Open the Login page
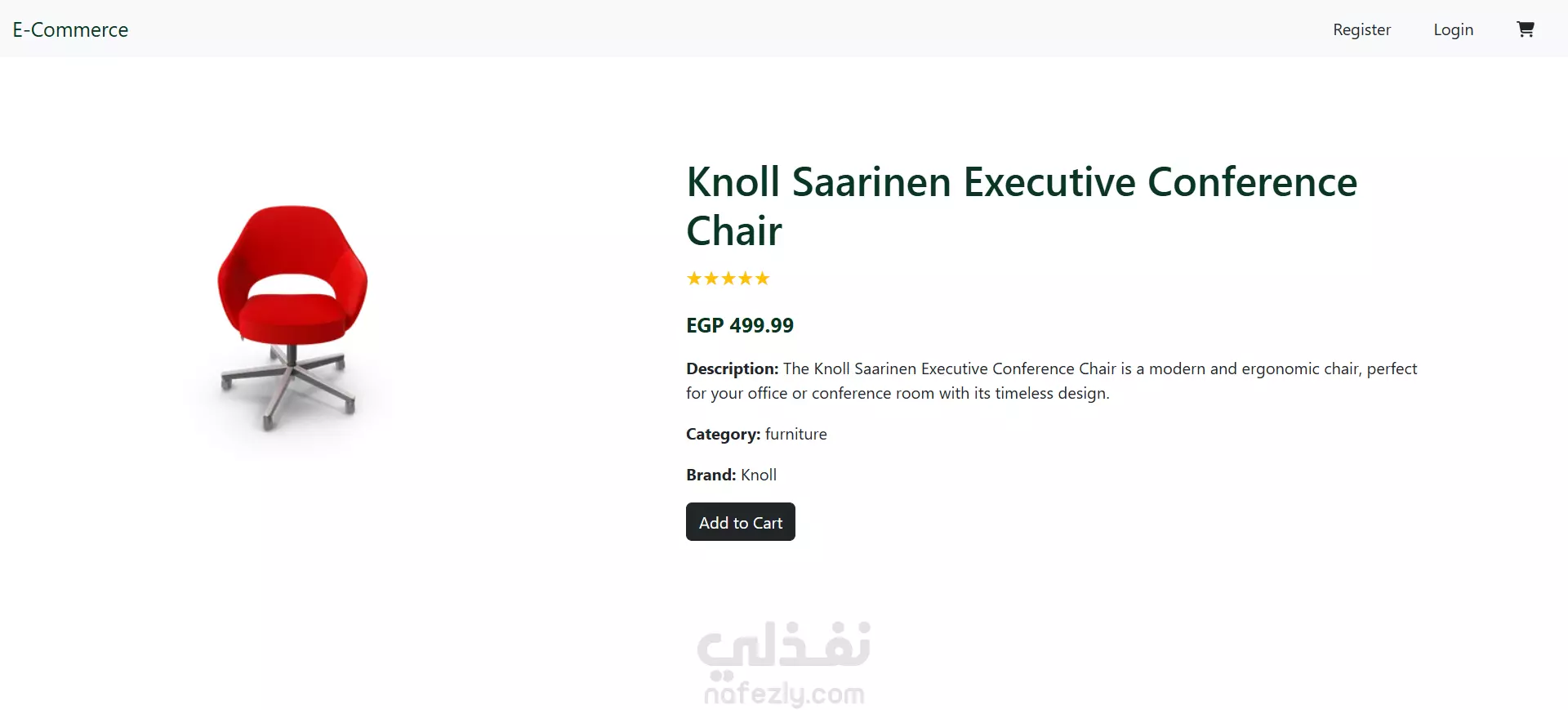Screen dimensions: 1568x710 [x=1454, y=29]
